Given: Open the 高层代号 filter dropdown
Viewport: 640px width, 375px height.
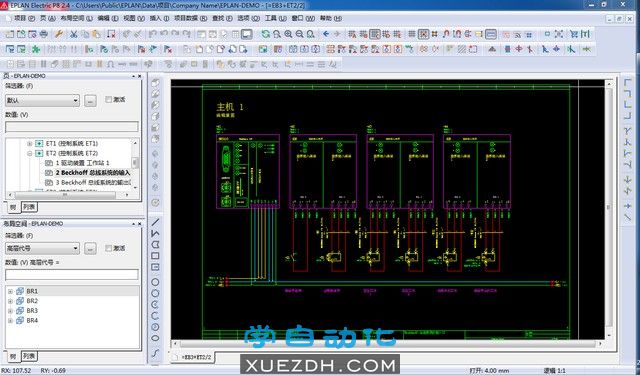Looking at the screenshot, I should pos(76,248).
